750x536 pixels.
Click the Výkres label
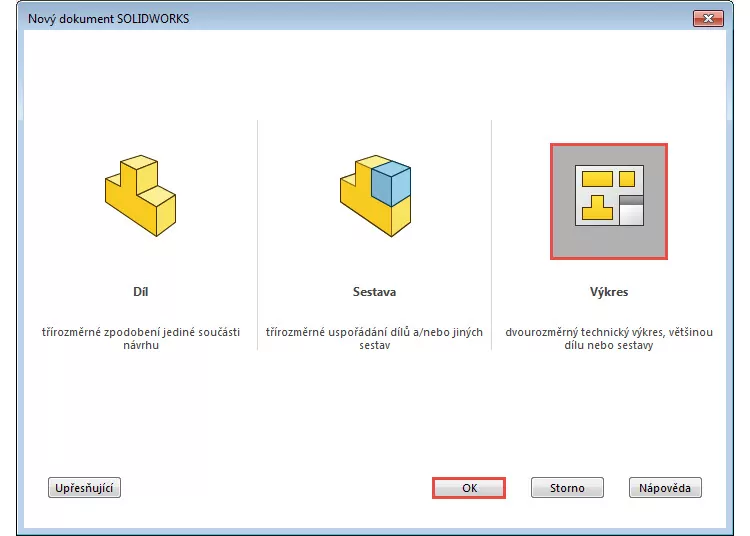tap(609, 292)
